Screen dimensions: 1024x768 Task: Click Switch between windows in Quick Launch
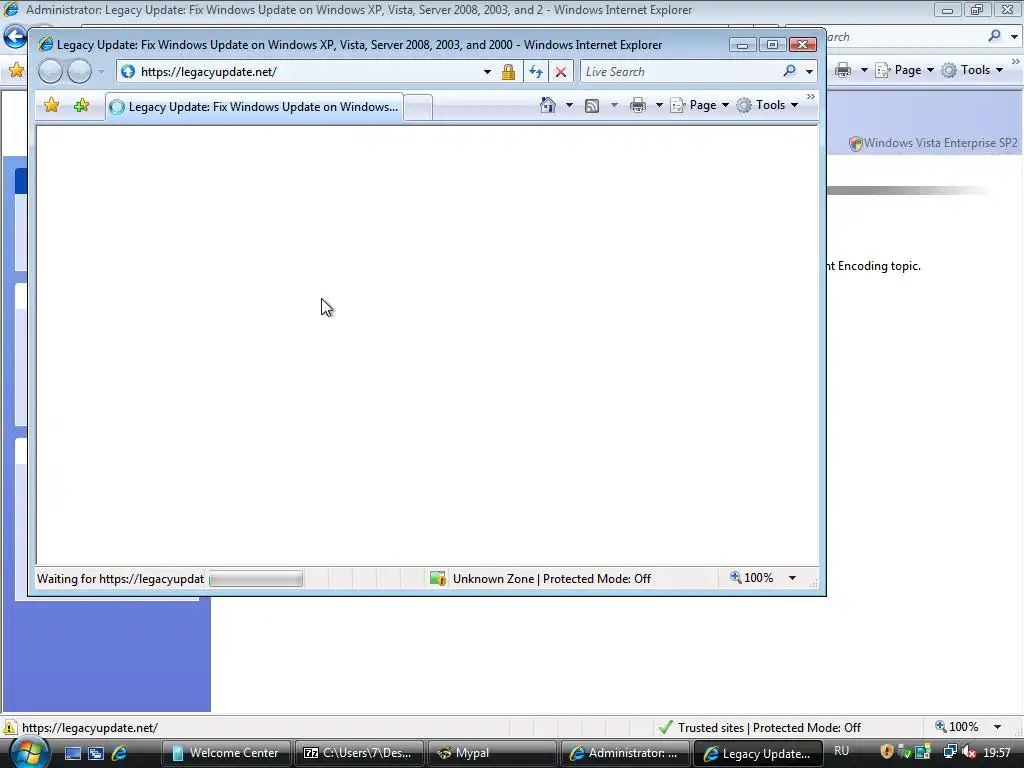pos(96,753)
